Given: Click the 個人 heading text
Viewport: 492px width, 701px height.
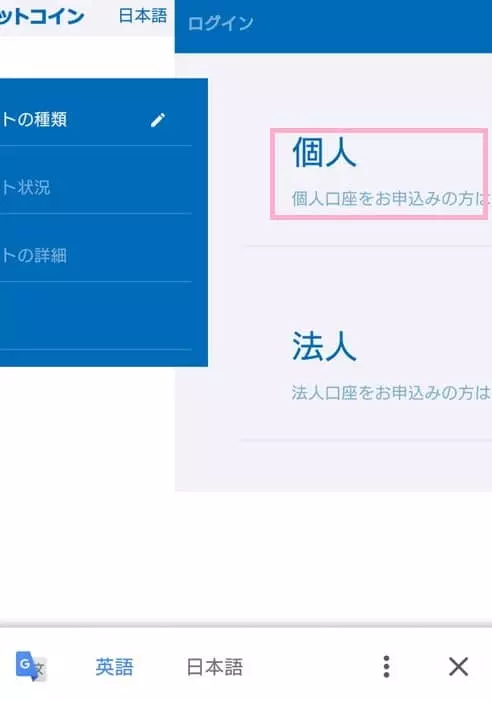Looking at the screenshot, I should [x=324, y=152].
